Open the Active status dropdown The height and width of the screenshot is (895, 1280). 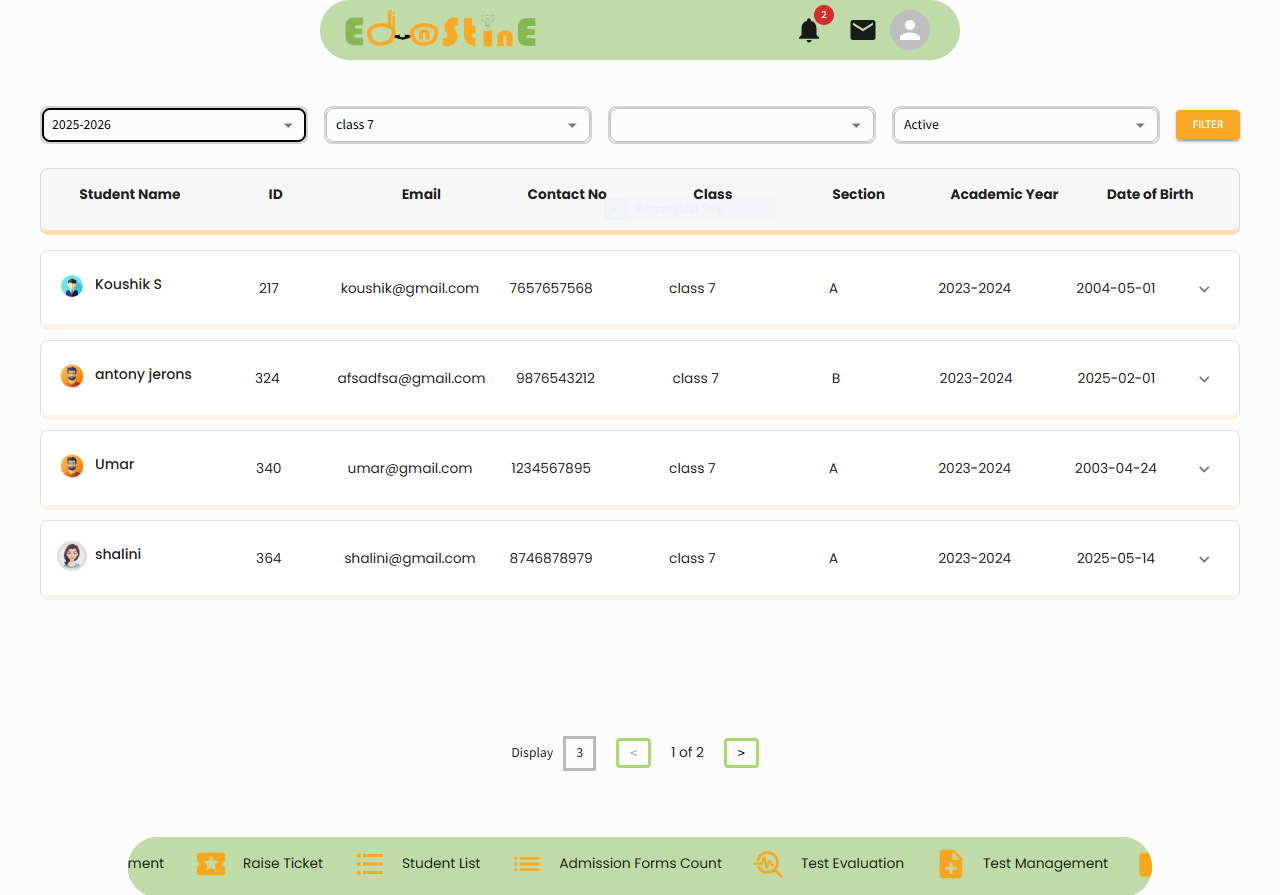click(x=1025, y=125)
